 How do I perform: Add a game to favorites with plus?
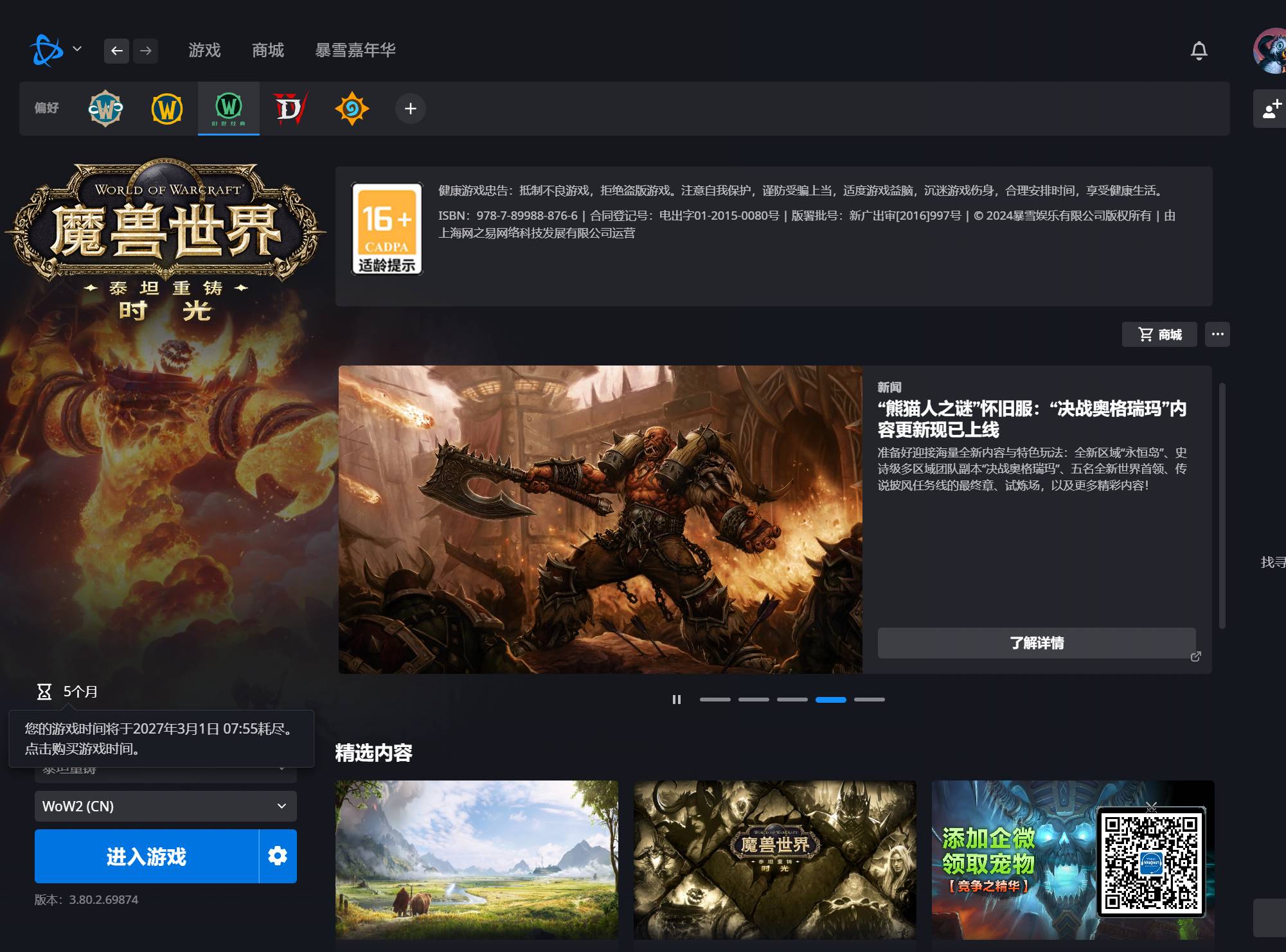410,109
